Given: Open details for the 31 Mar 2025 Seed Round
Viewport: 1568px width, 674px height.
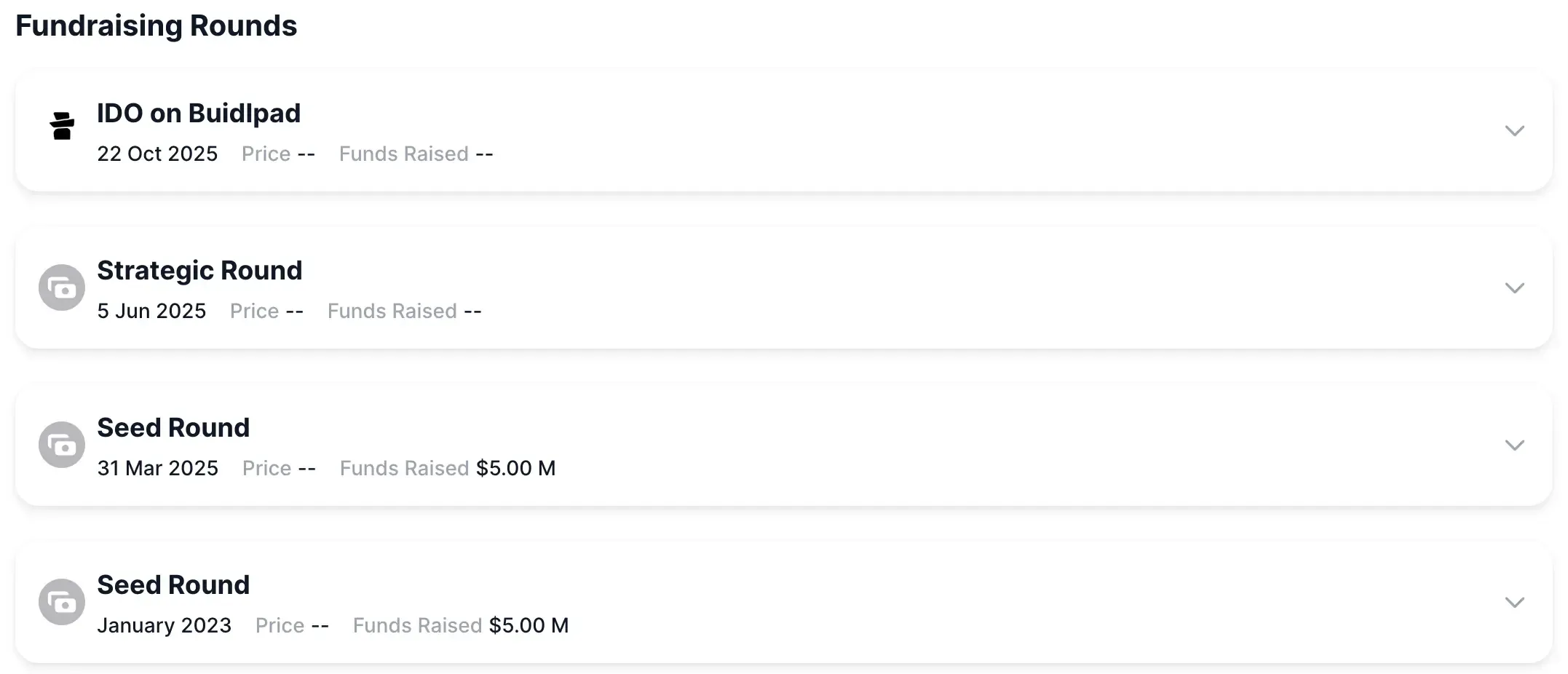Looking at the screenshot, I should [1516, 445].
